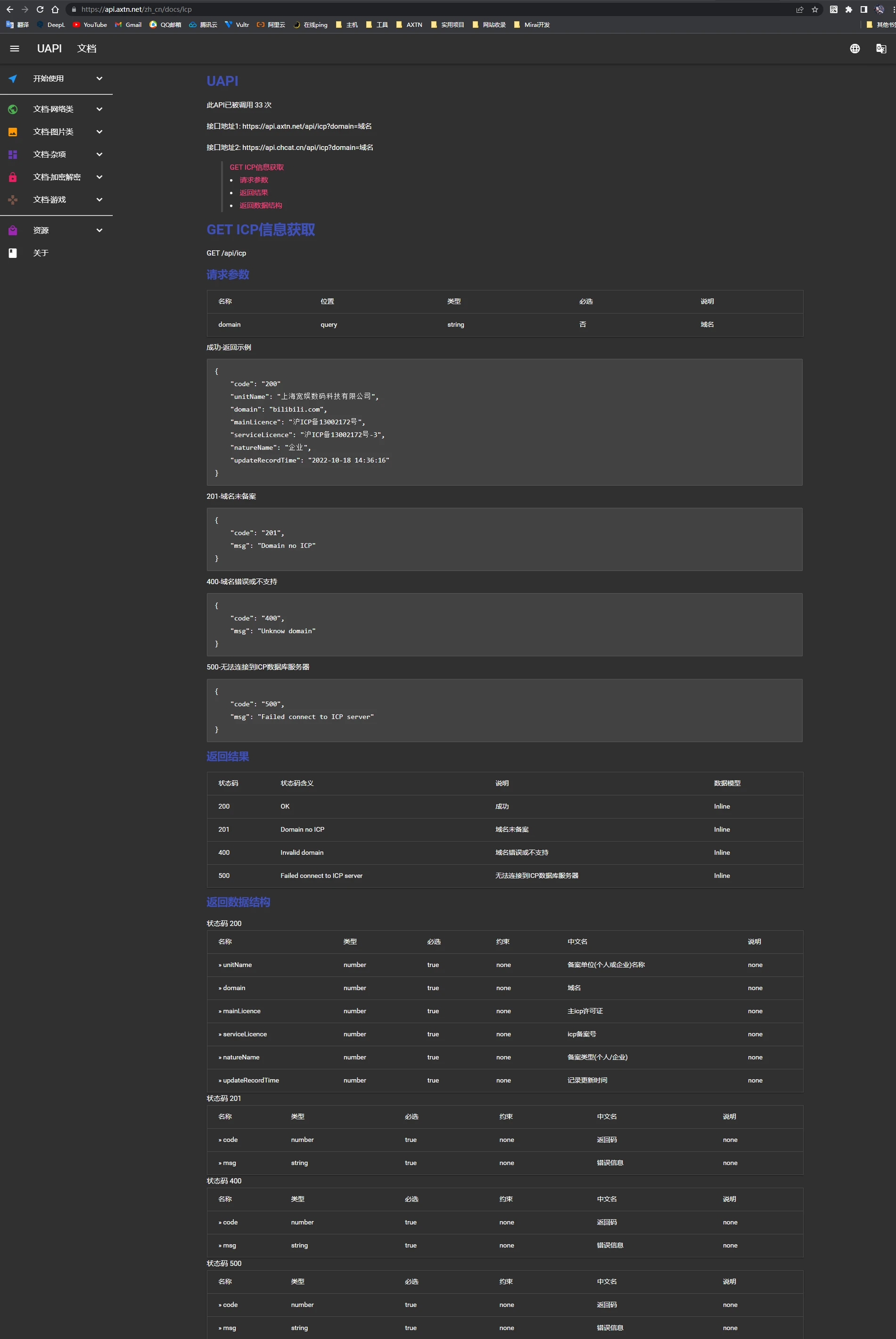Screen dimensions: 896x1339
Task: Click the browser forward arrow
Action: pyautogui.click(x=25, y=9)
